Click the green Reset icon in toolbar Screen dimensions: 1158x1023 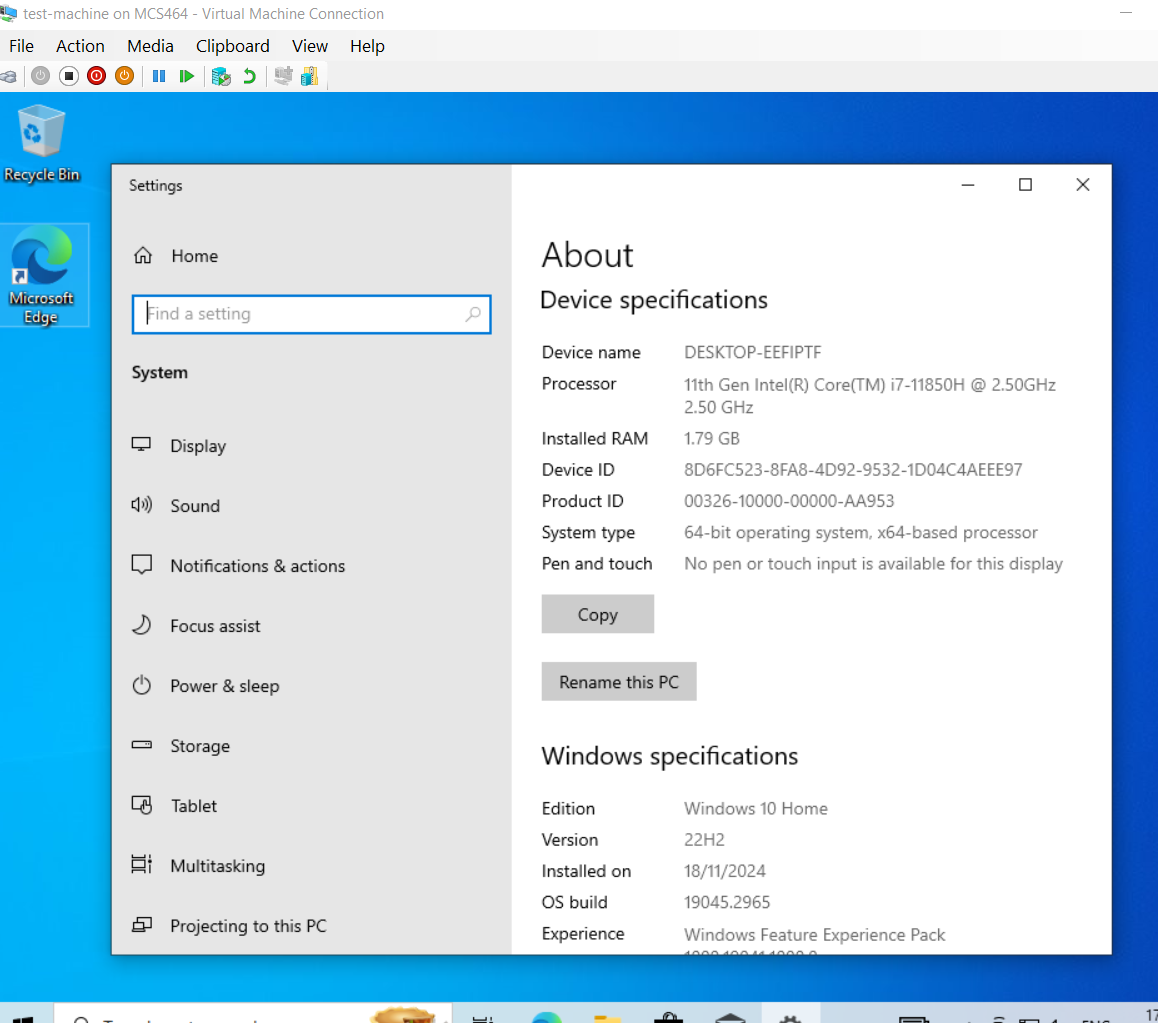coord(186,76)
